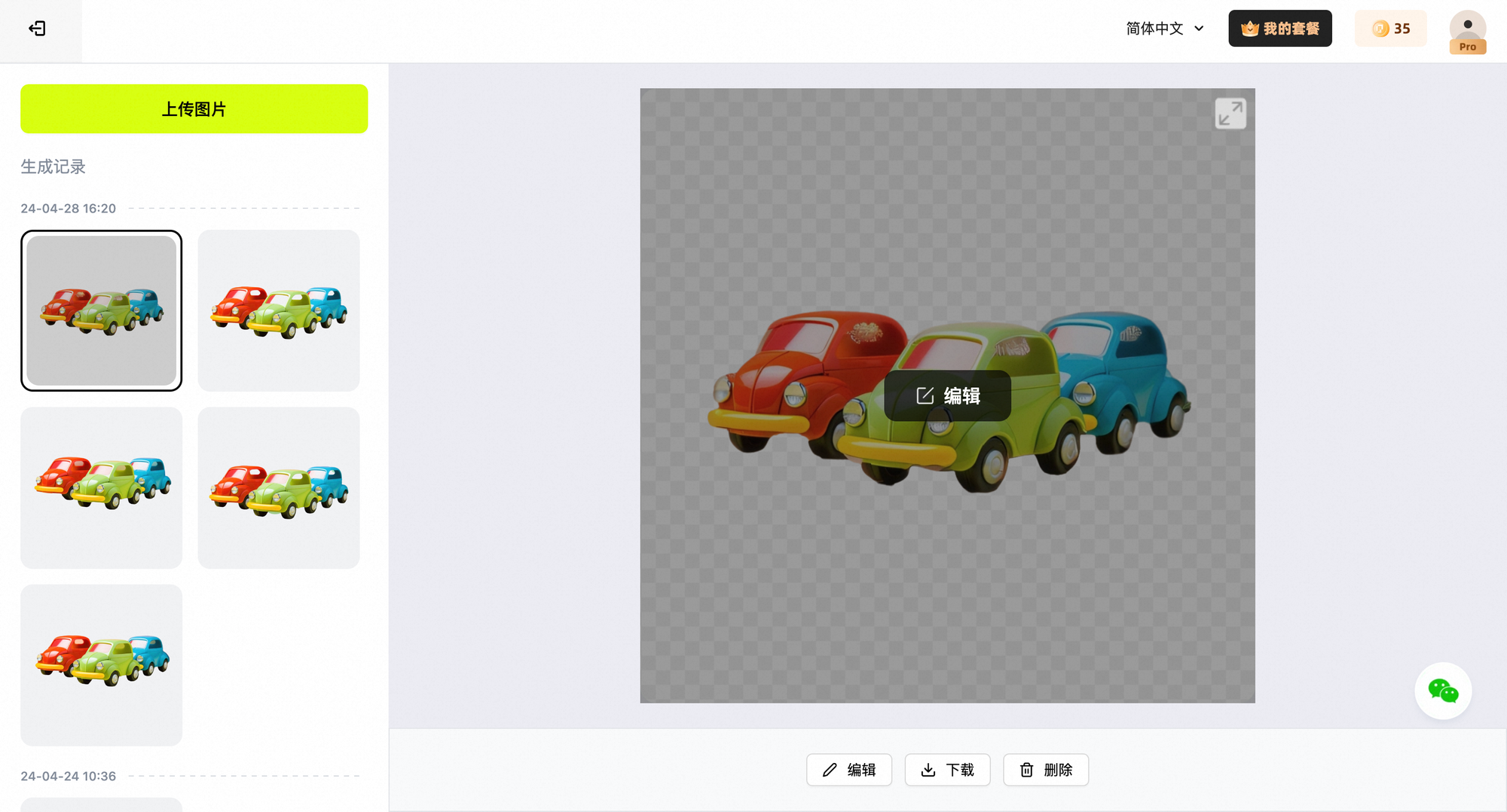Click the 上传图片 upload button

194,109
